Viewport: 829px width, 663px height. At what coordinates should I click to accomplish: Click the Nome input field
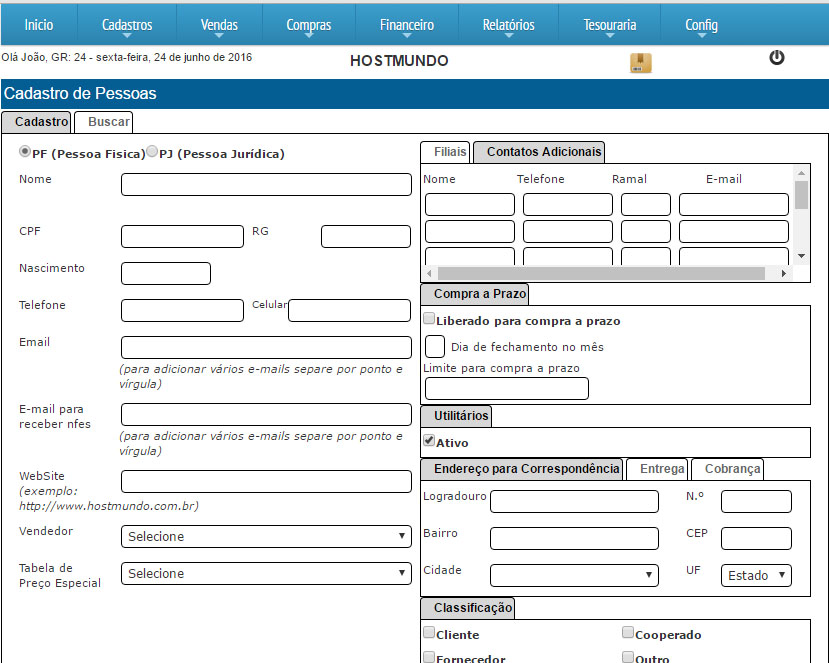coord(266,185)
